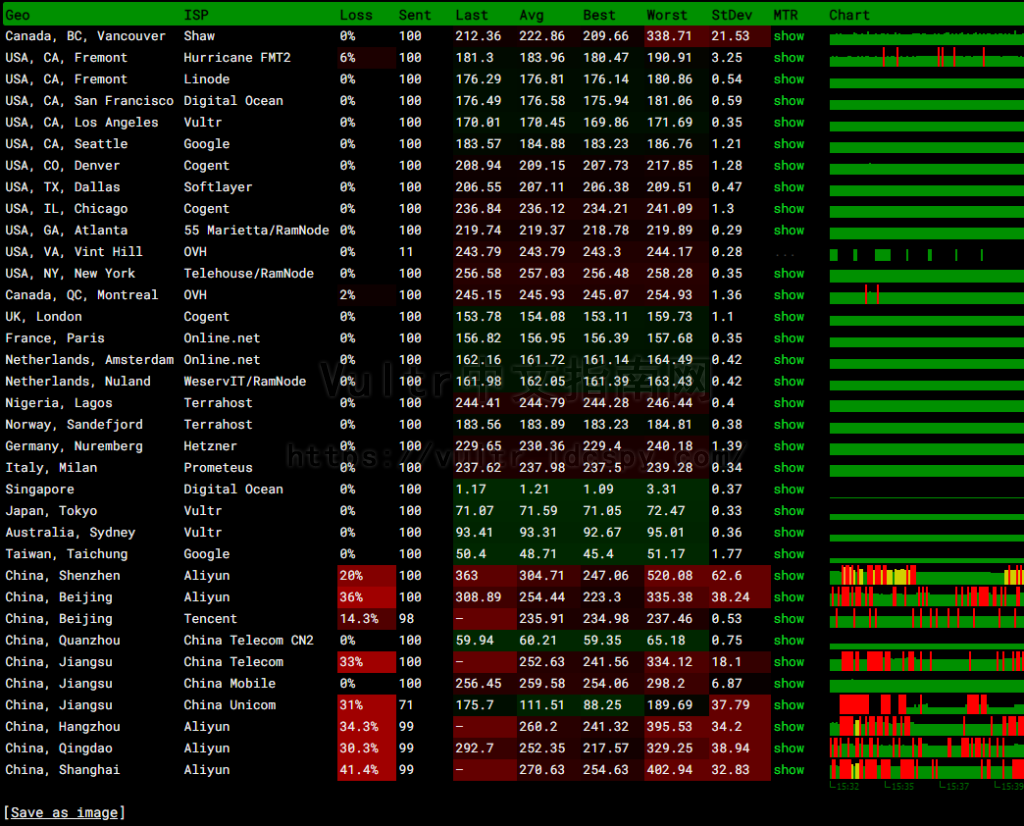Show MTR for Atlanta 55 Marietta/RamNode
Screen dimensions: 1024x826
click(x=788, y=230)
